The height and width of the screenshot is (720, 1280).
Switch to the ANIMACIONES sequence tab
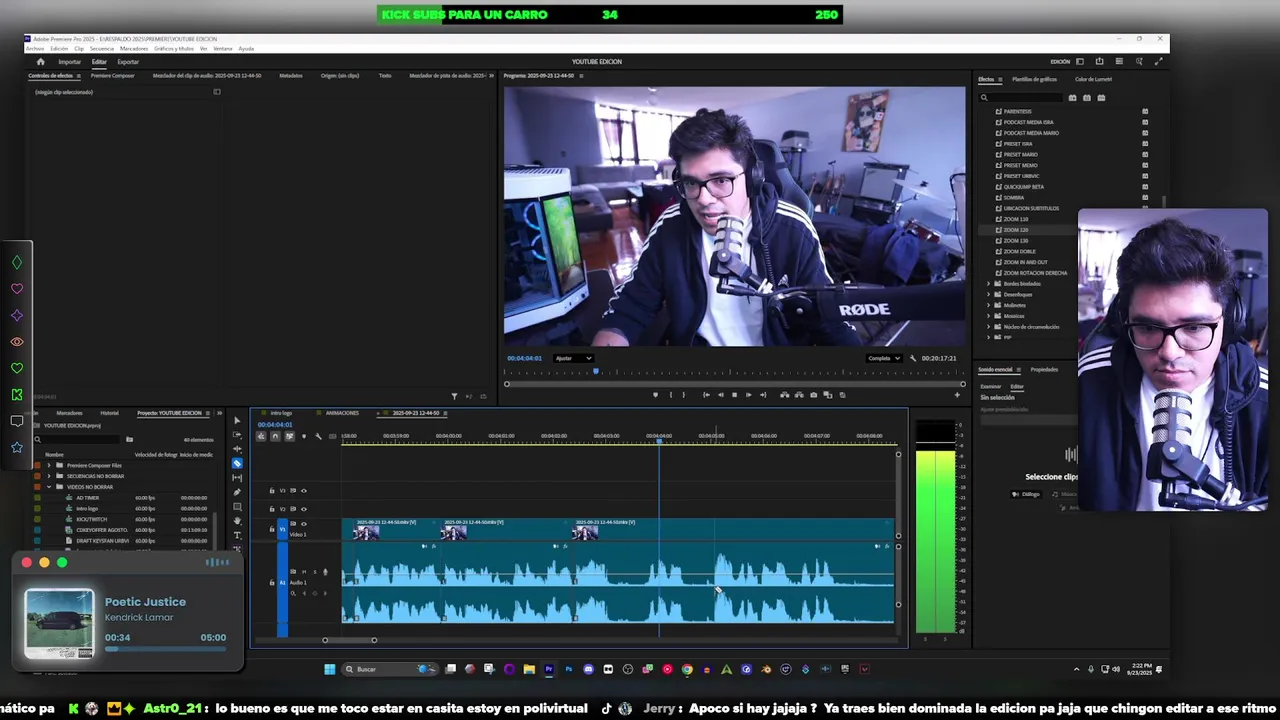point(342,413)
